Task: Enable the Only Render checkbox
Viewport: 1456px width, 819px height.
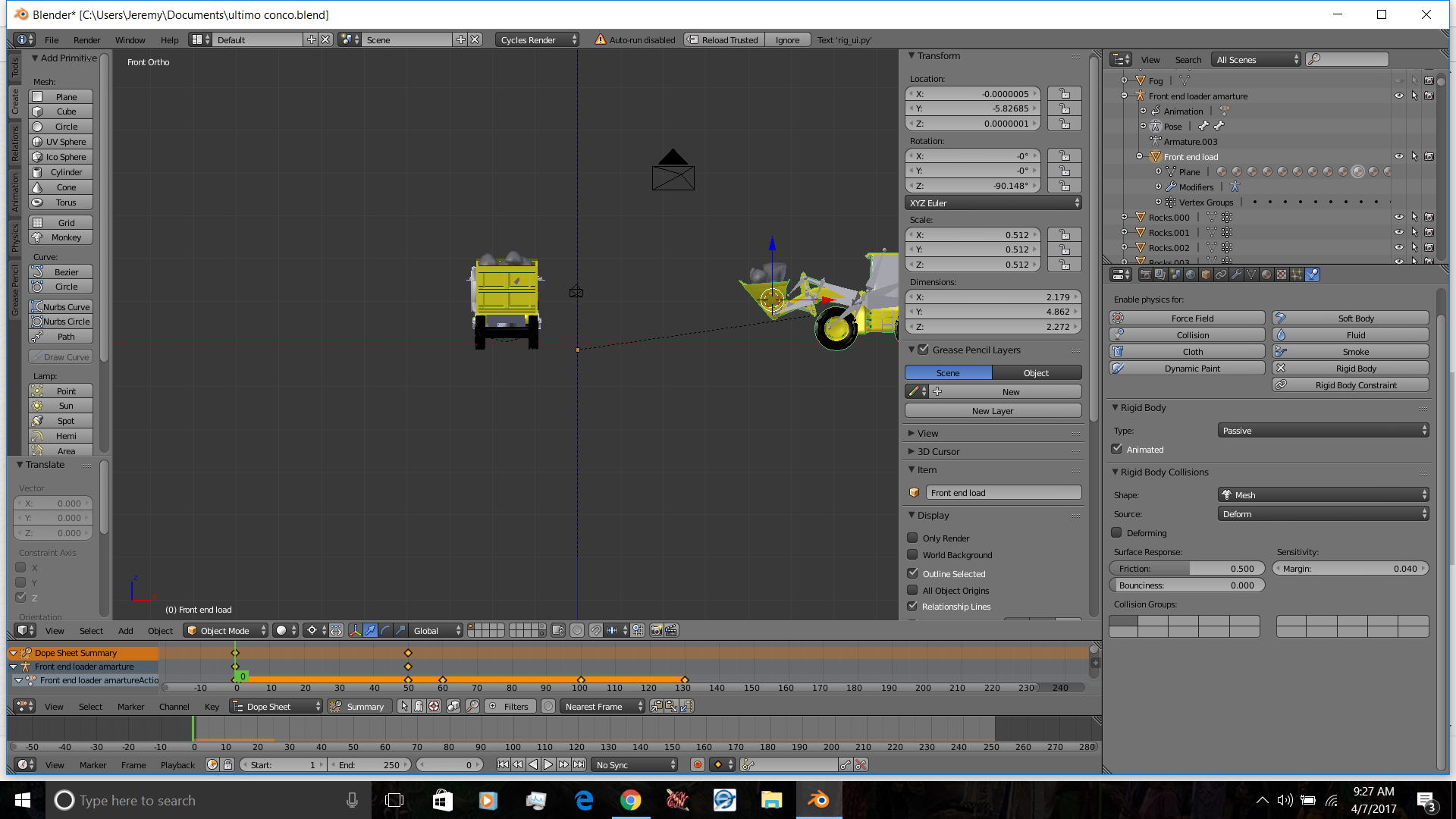Action: coord(912,538)
